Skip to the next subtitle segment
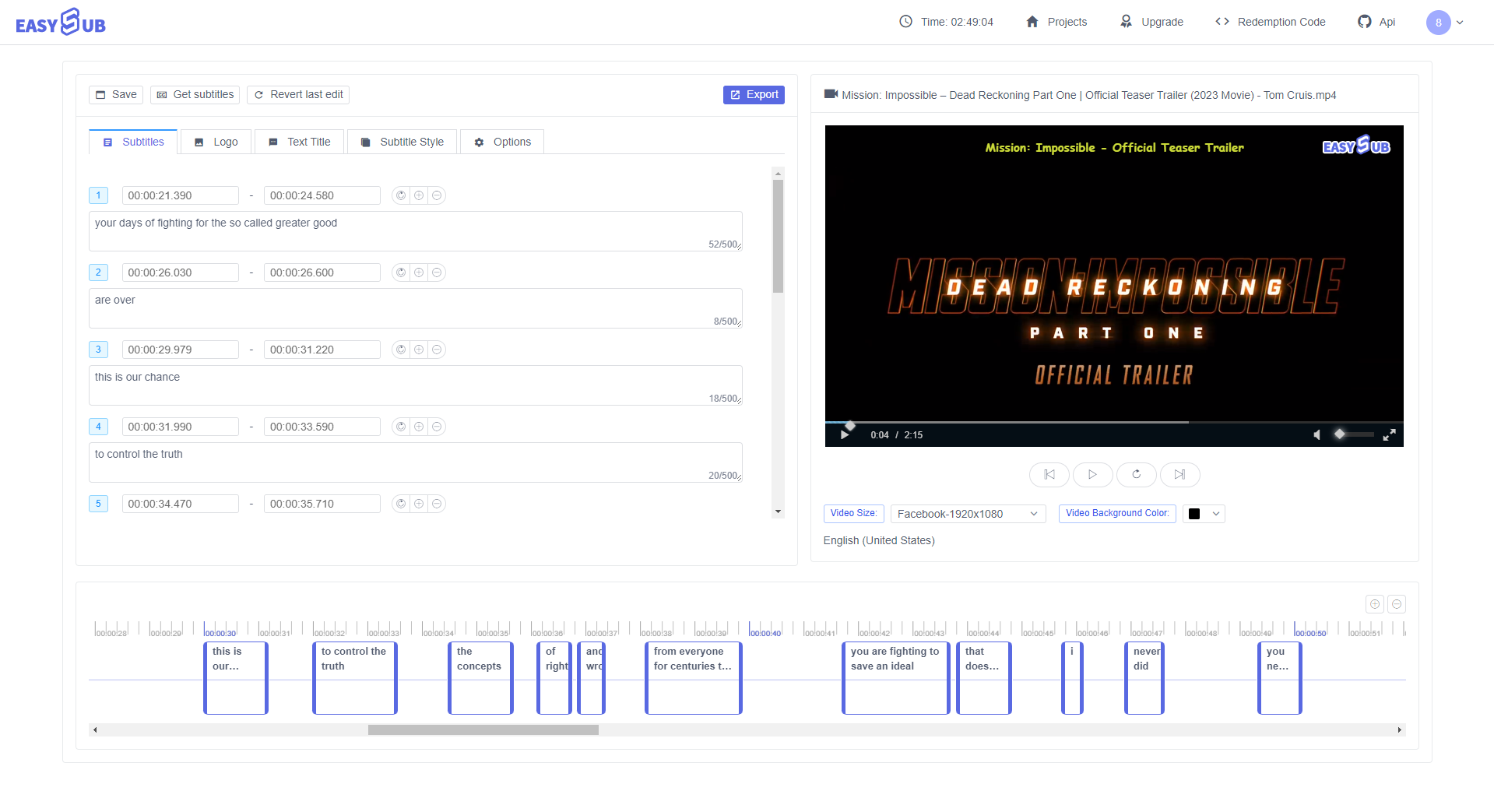The image size is (1494, 812). point(1180,474)
